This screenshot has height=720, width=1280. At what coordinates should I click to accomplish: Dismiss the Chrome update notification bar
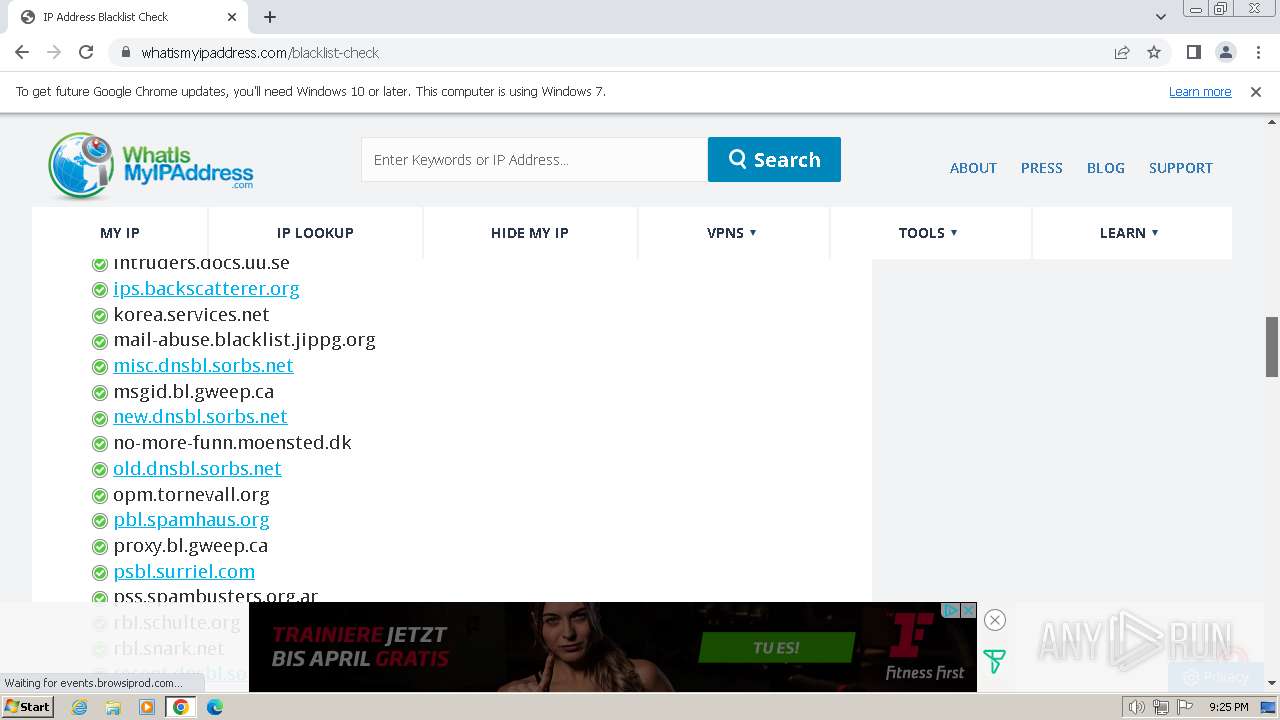click(x=1256, y=91)
